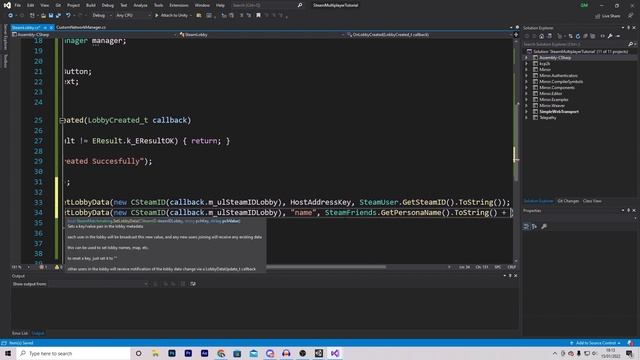The width and height of the screenshot is (640, 360).
Task: Open the Git menu
Action: [x=58, y=5]
